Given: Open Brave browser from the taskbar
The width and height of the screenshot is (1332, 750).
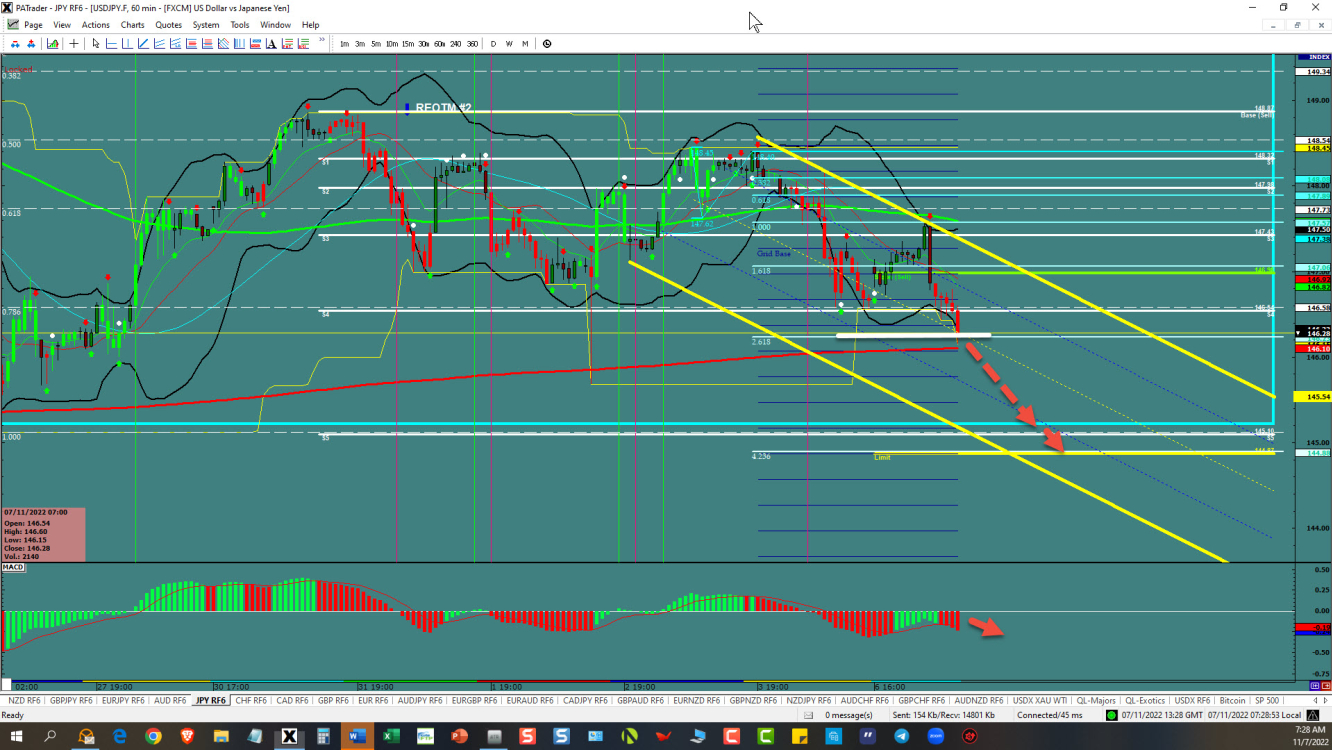Looking at the screenshot, I should click(187, 737).
